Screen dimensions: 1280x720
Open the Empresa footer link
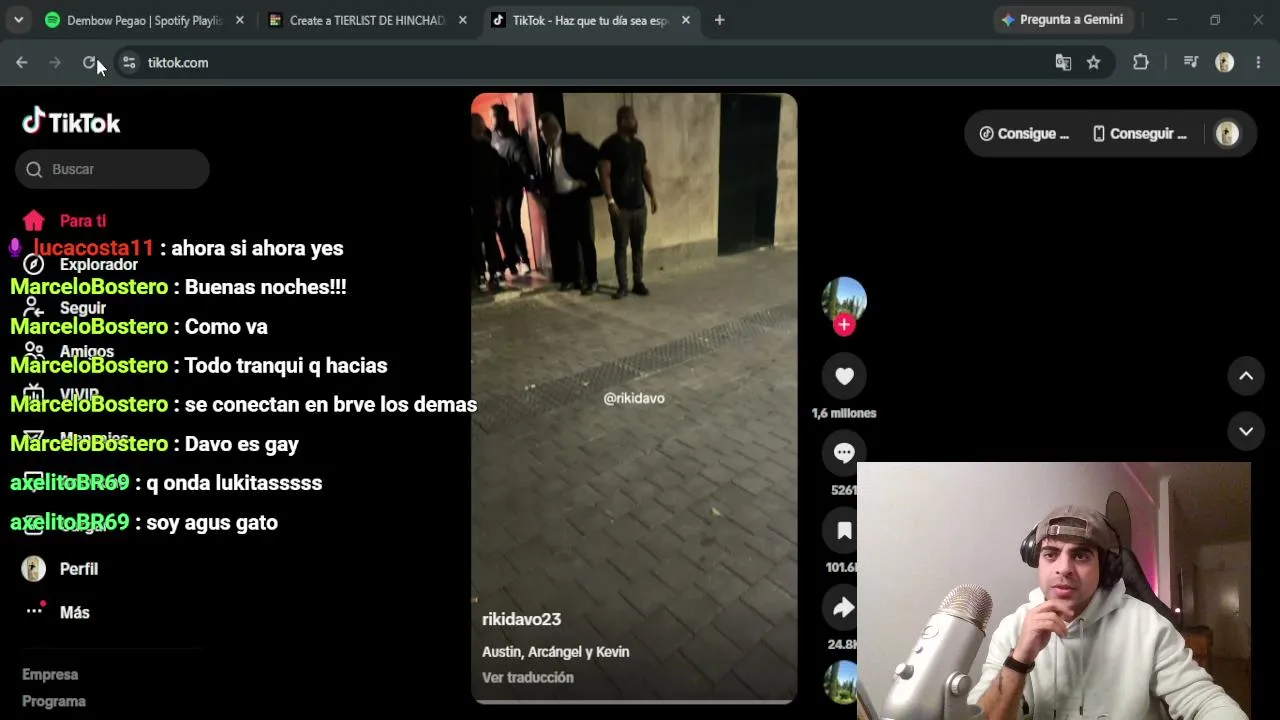[50, 675]
